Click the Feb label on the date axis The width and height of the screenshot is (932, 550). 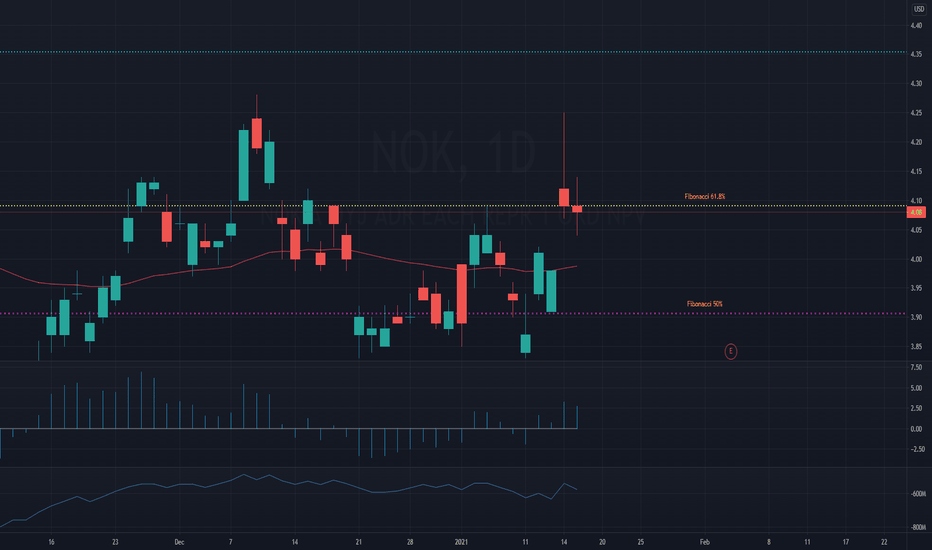704,542
